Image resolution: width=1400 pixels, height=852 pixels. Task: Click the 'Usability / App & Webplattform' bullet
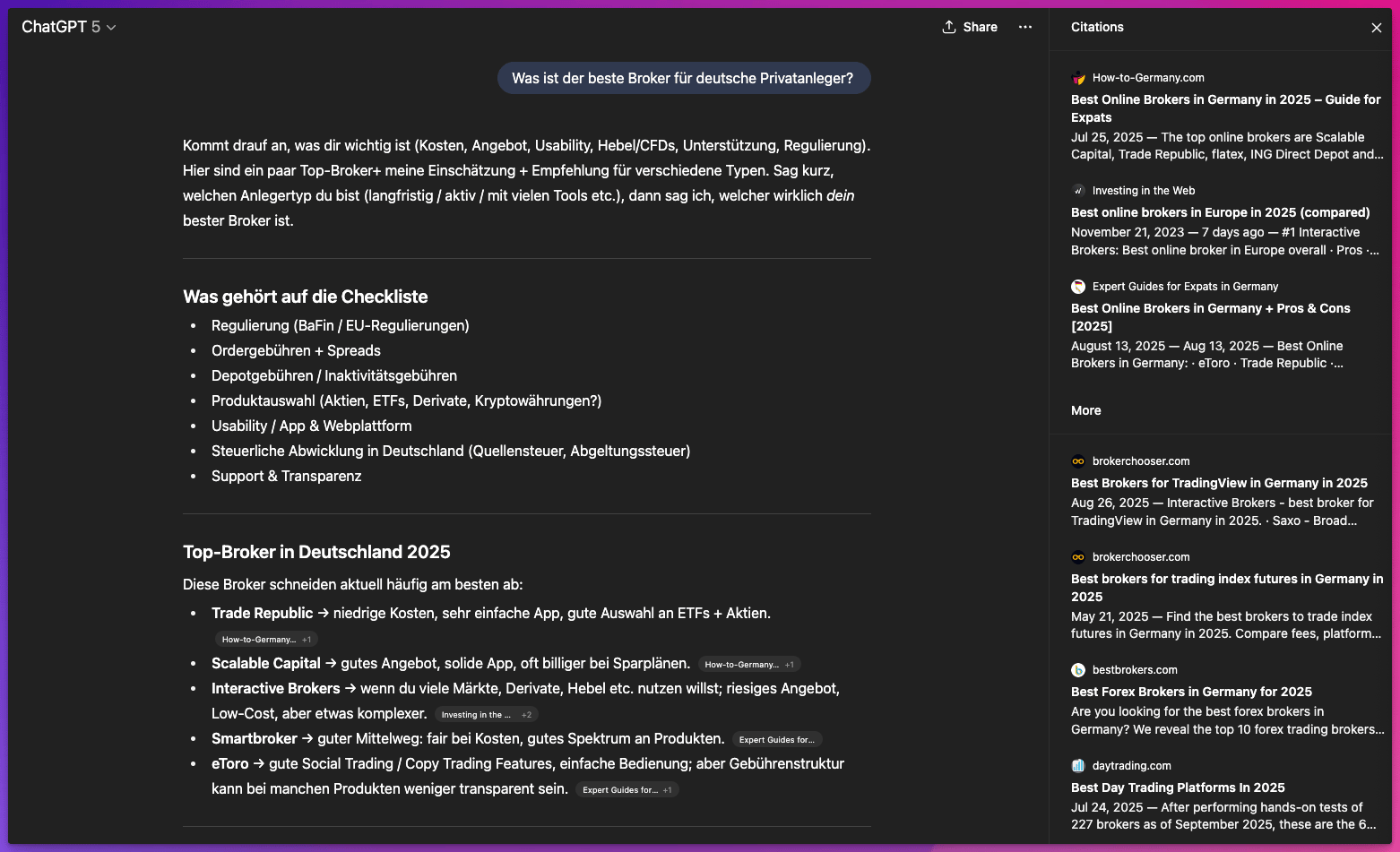click(x=312, y=426)
